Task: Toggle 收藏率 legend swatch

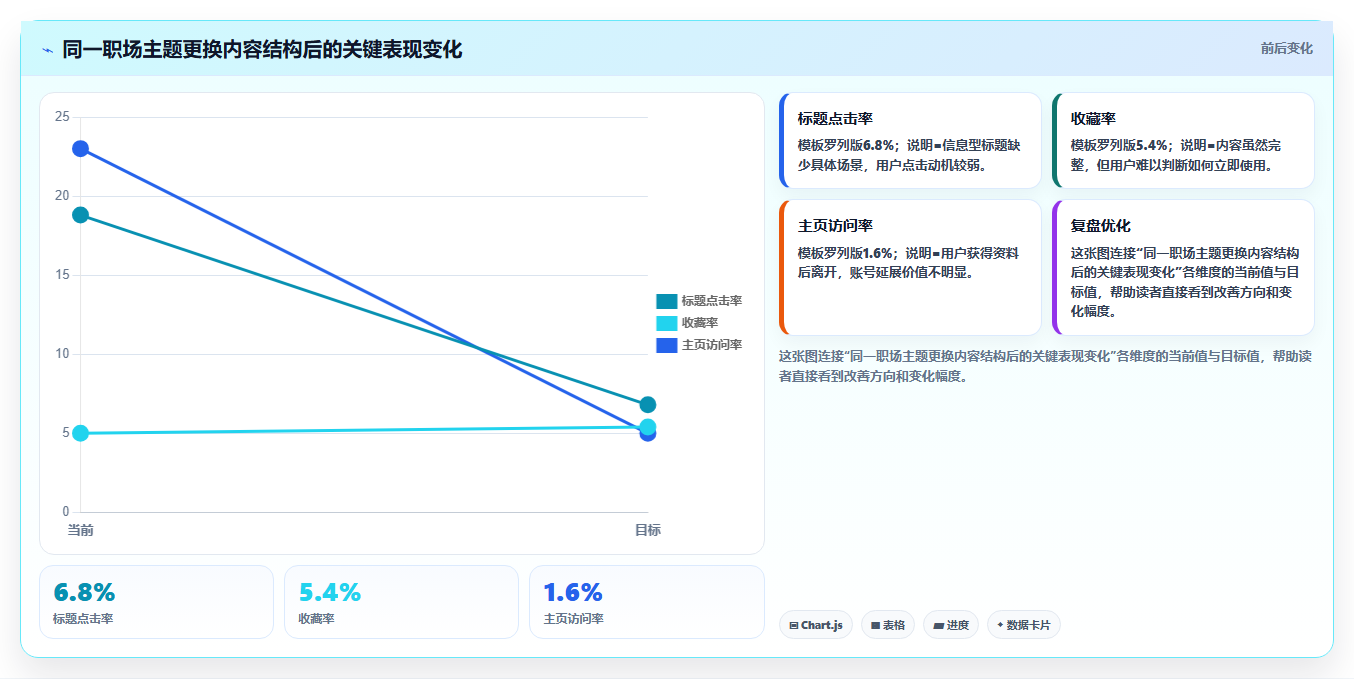Action: 666,323
